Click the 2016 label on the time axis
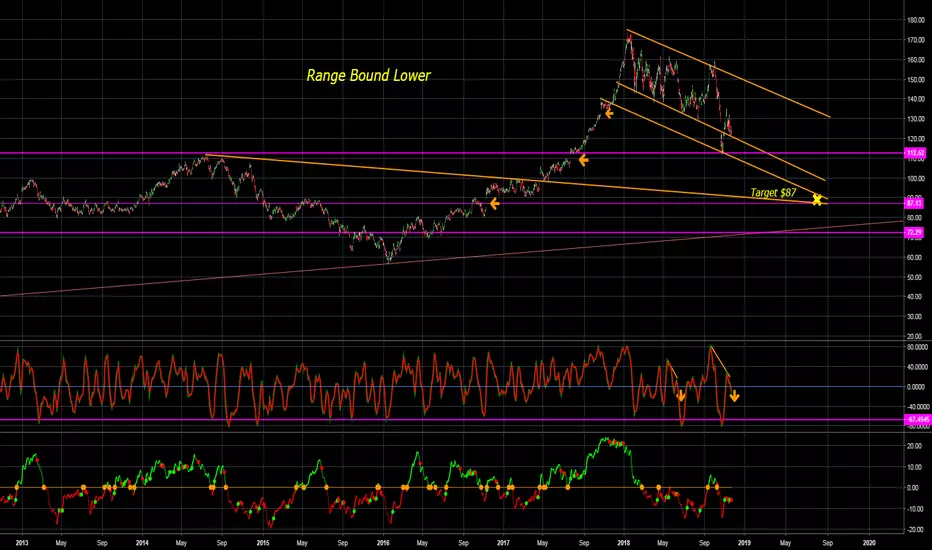The width and height of the screenshot is (932, 550). (x=383, y=543)
